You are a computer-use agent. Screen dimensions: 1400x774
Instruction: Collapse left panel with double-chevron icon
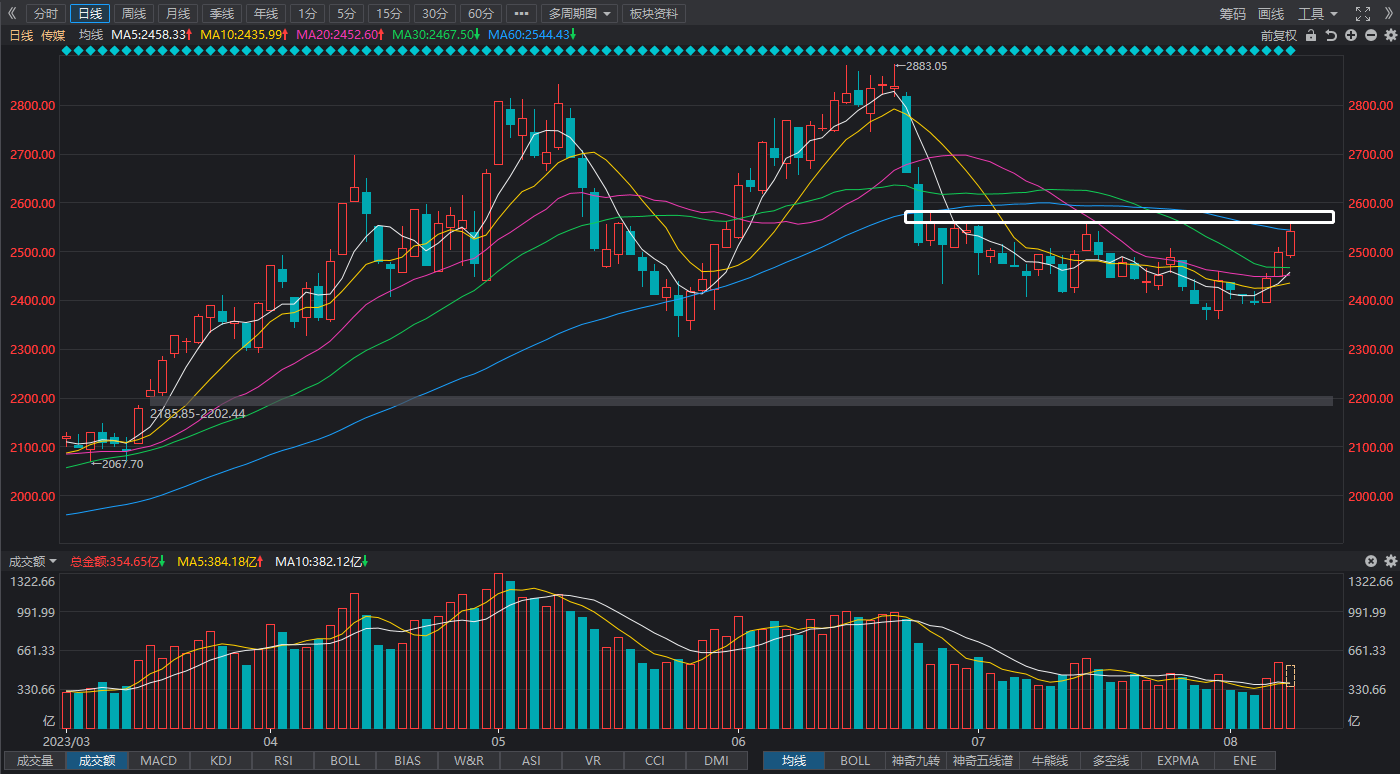[x=12, y=14]
